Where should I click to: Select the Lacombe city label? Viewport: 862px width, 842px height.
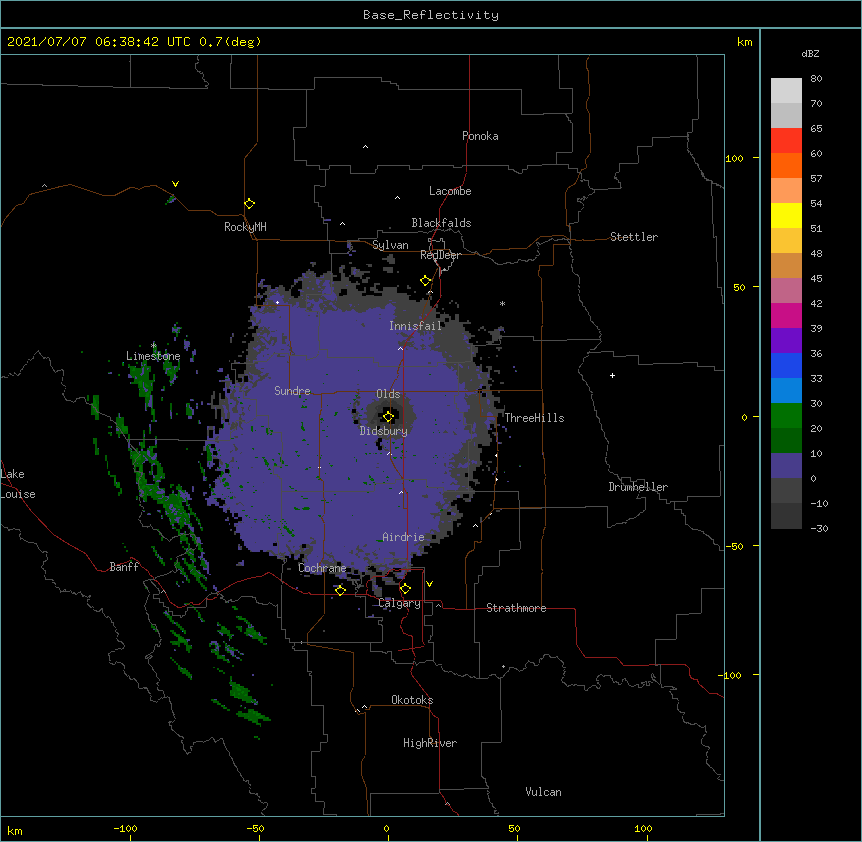pyautogui.click(x=450, y=191)
